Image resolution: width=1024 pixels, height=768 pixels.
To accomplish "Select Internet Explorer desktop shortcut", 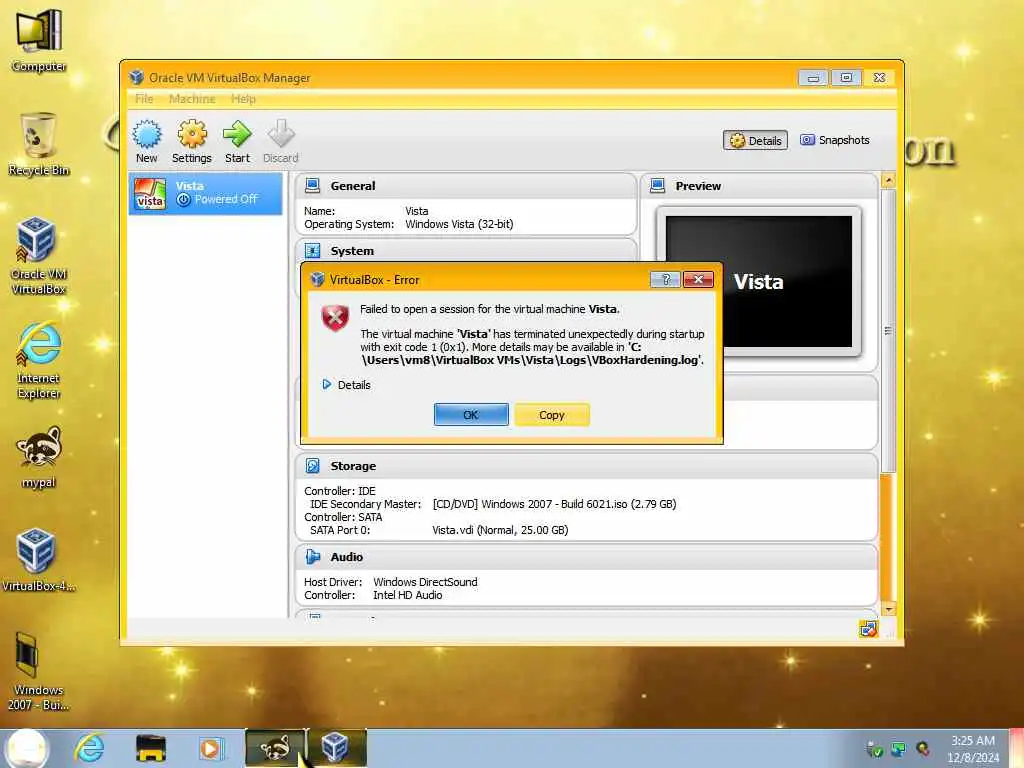I will click(x=39, y=360).
